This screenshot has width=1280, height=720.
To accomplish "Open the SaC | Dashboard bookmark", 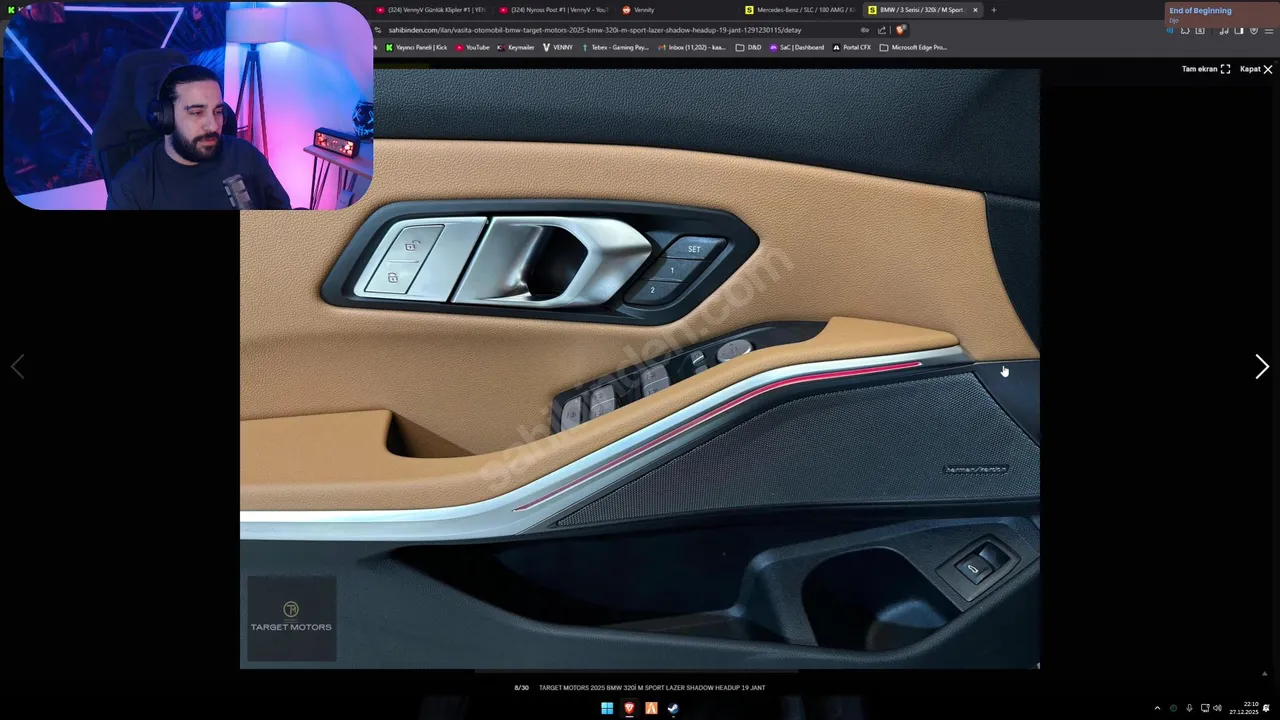I will [x=797, y=47].
